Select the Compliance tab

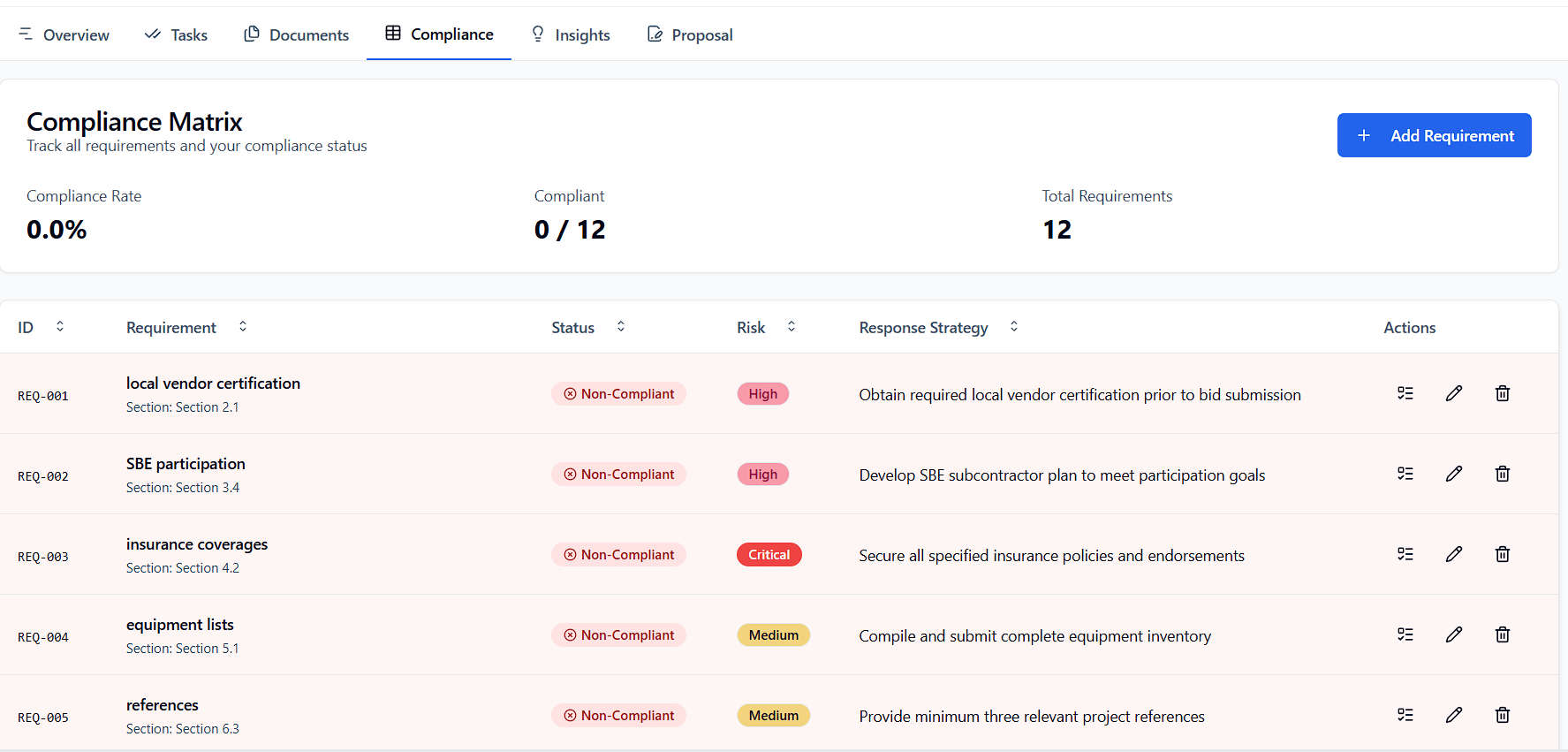pyautogui.click(x=439, y=34)
